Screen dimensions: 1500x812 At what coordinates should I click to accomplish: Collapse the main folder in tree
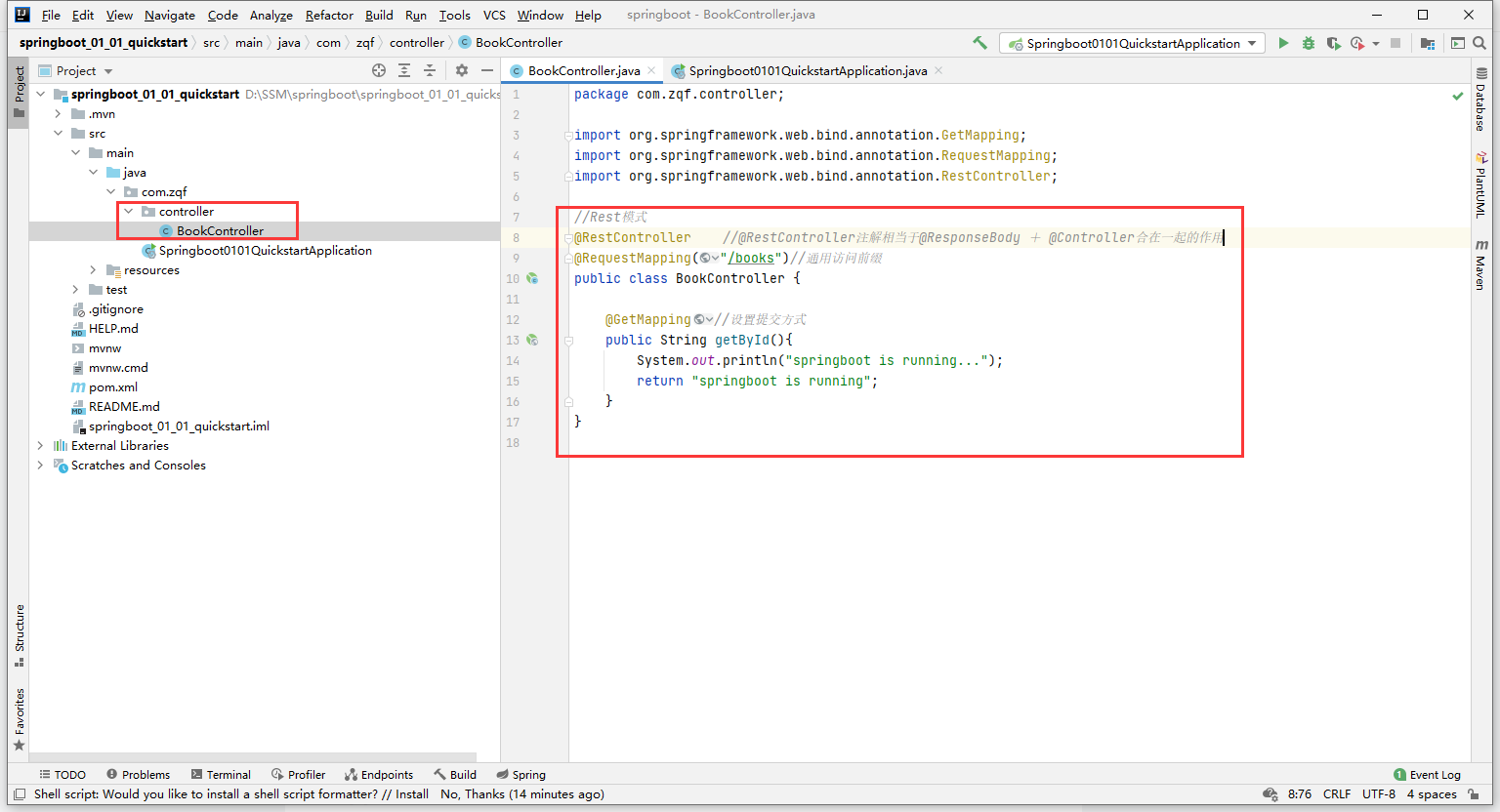click(75, 153)
